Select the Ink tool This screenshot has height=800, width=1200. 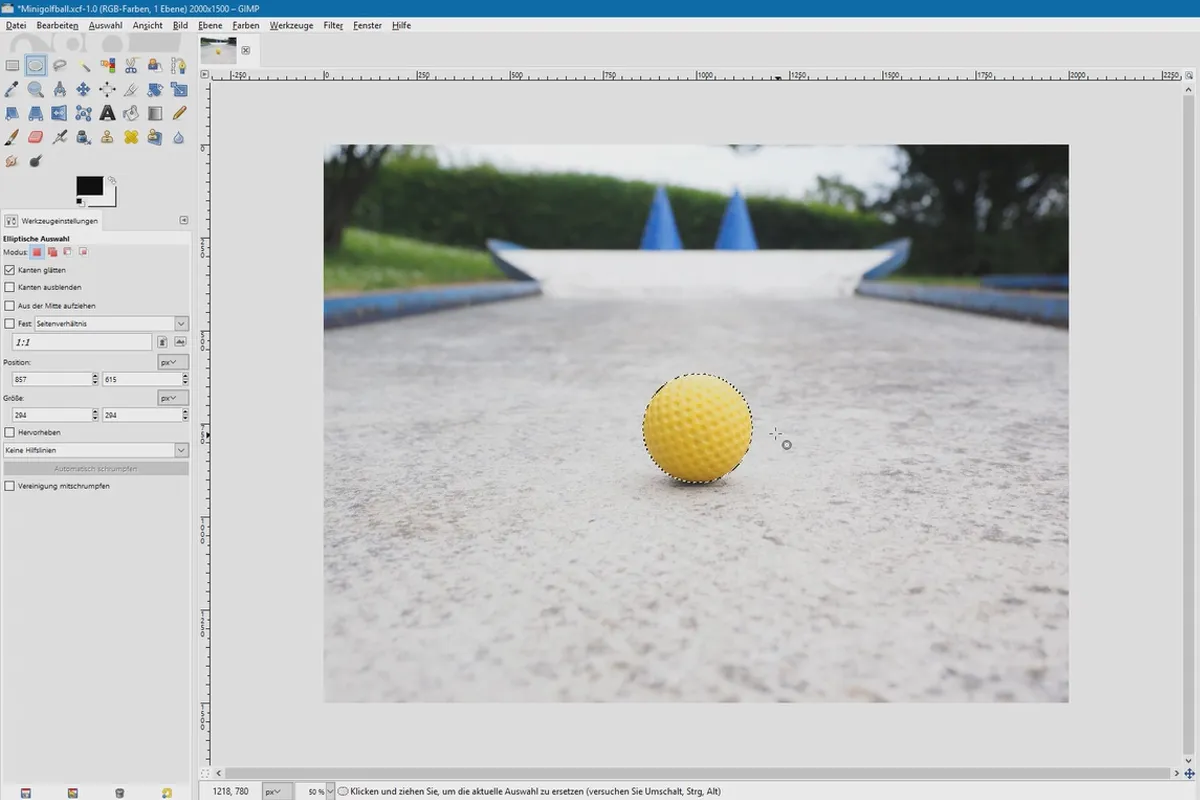coord(83,137)
